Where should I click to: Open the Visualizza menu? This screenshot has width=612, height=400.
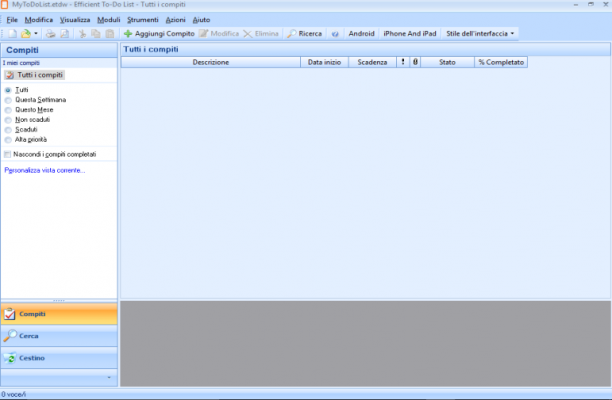[75, 20]
